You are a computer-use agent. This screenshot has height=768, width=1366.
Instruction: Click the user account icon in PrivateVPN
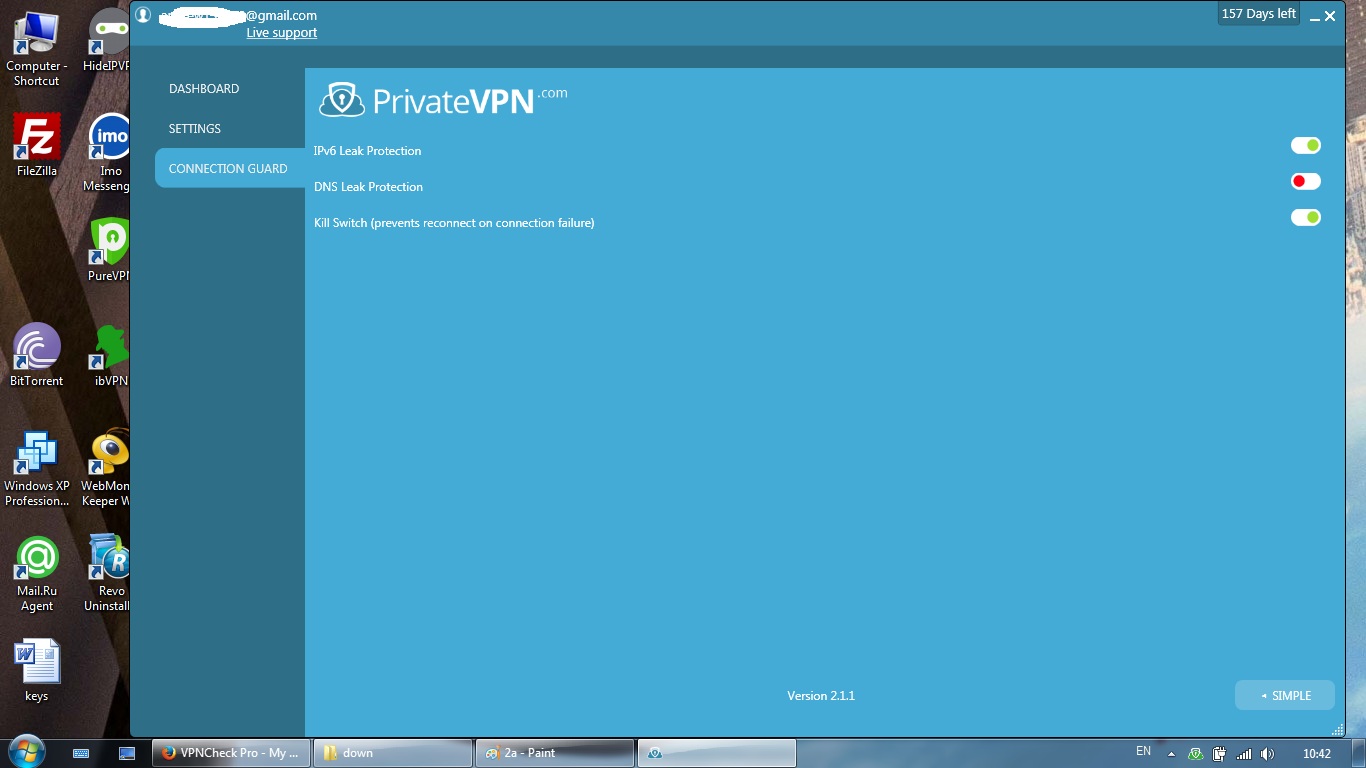click(143, 15)
